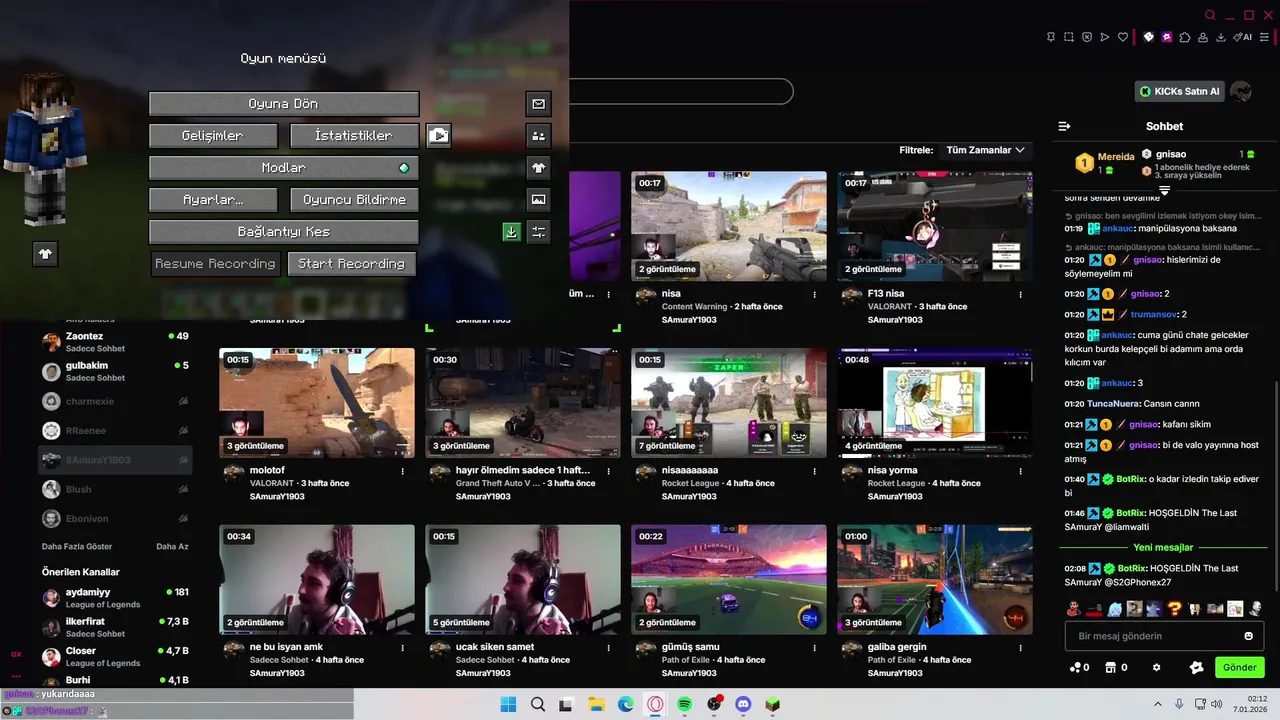
Task: Expand the leaderboard handle under Mereida
Action: point(1164,190)
